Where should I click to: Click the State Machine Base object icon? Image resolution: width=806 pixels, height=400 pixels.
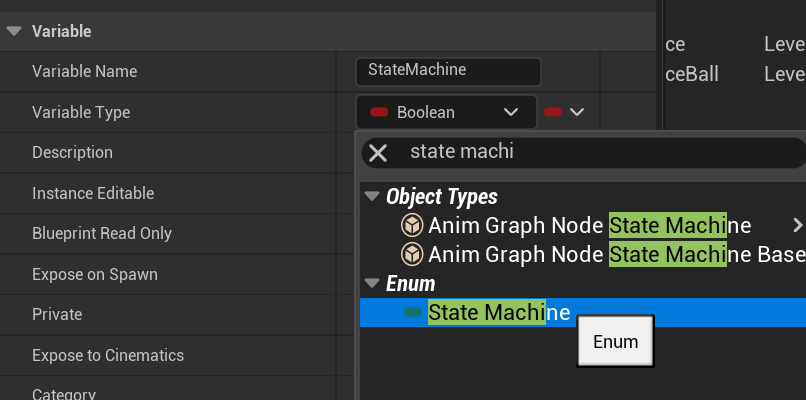coord(411,254)
